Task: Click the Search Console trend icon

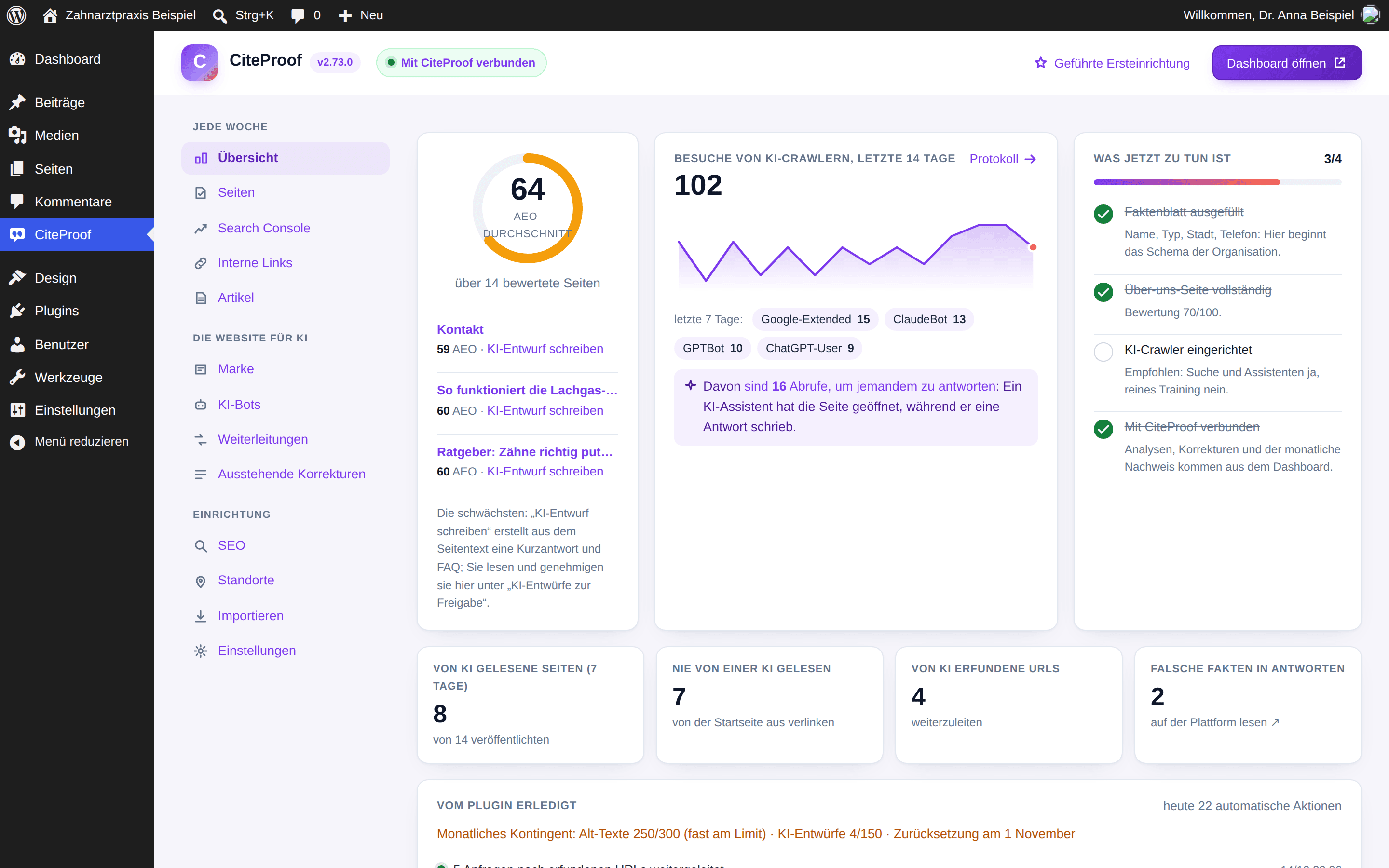Action: 200,229
